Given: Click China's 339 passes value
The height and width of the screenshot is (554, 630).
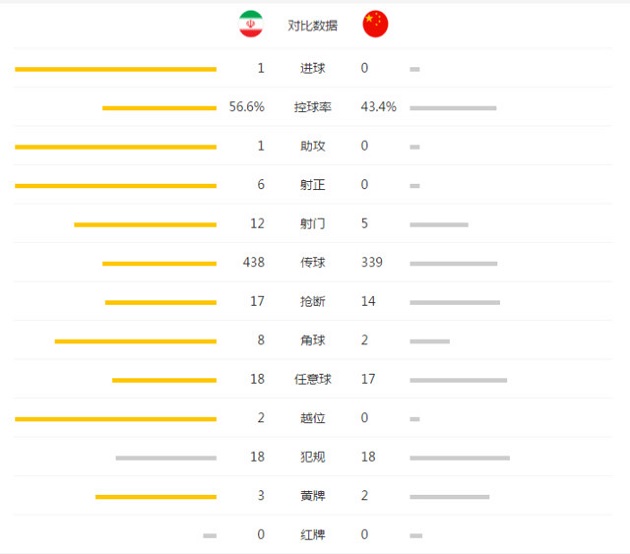Looking at the screenshot, I should (x=372, y=262).
